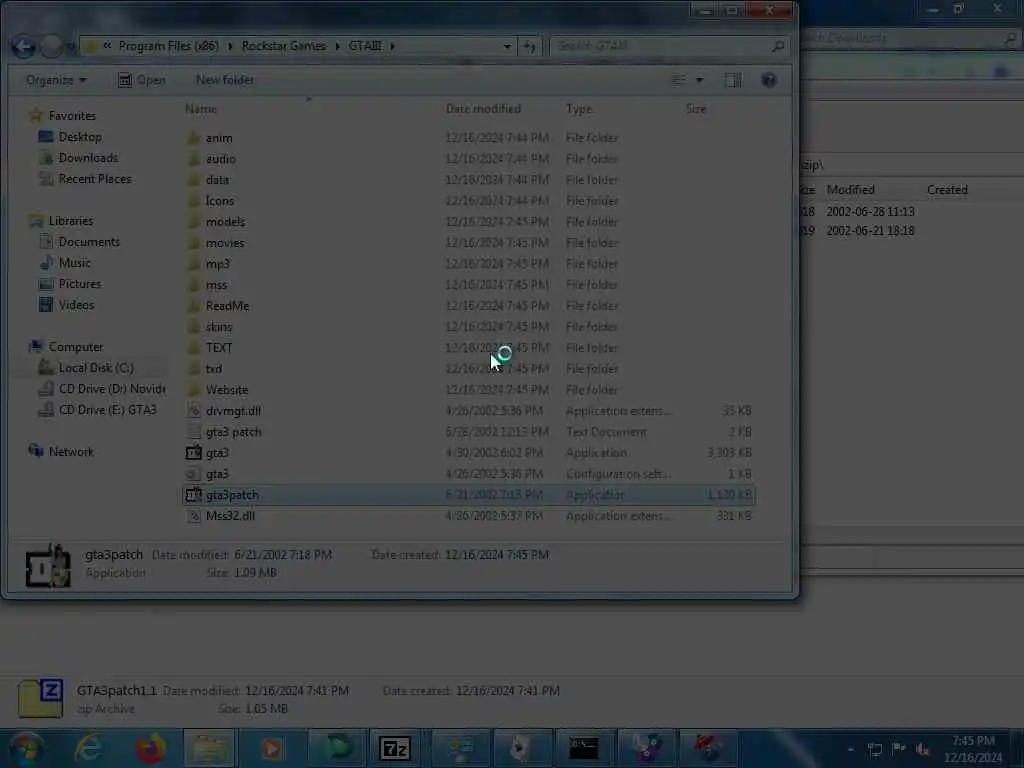Screen dimensions: 1024x768
Task: Open the help question-mark icon
Action: (769, 80)
